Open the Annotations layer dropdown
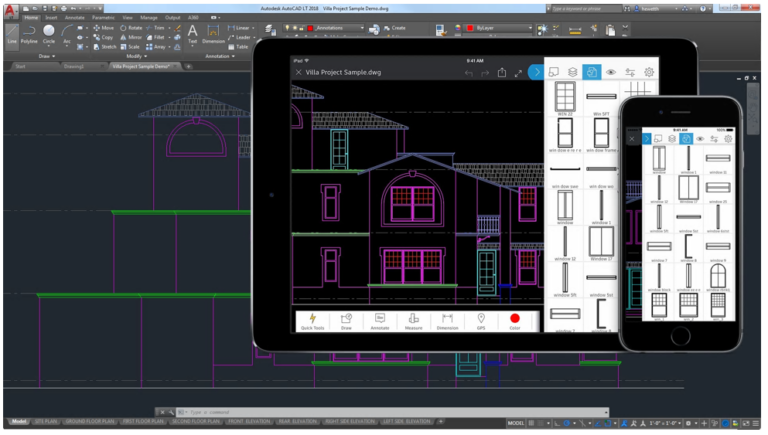The image size is (768, 435). click(362, 28)
